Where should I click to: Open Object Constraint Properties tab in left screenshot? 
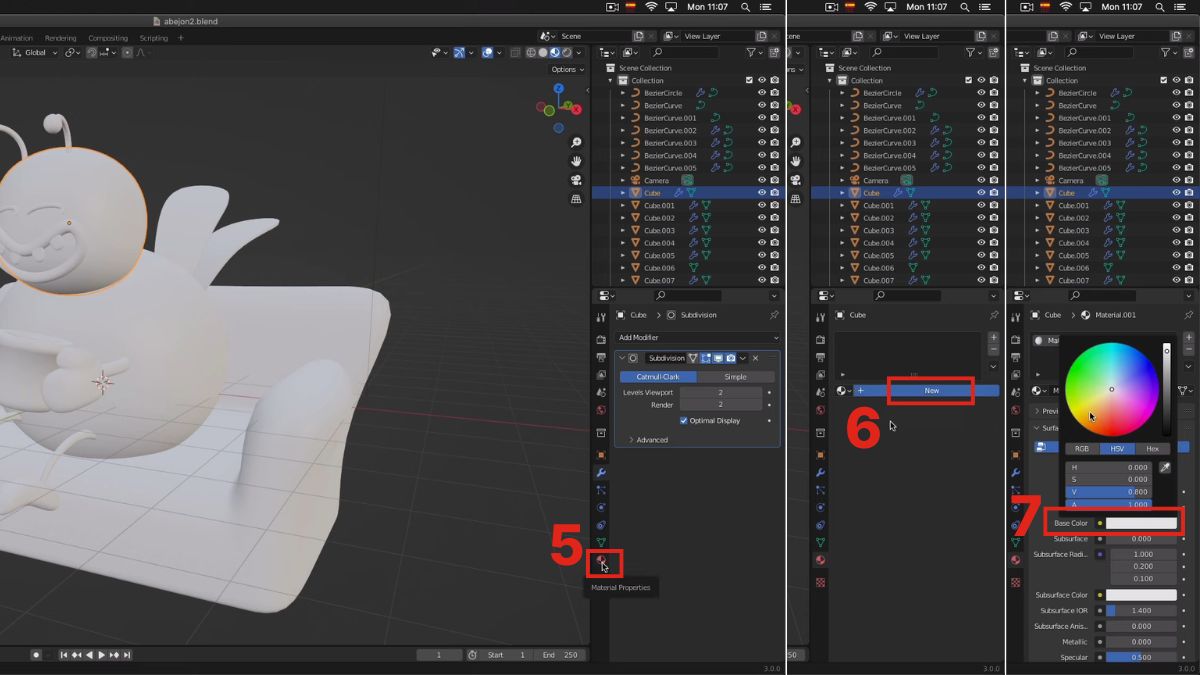(601, 525)
